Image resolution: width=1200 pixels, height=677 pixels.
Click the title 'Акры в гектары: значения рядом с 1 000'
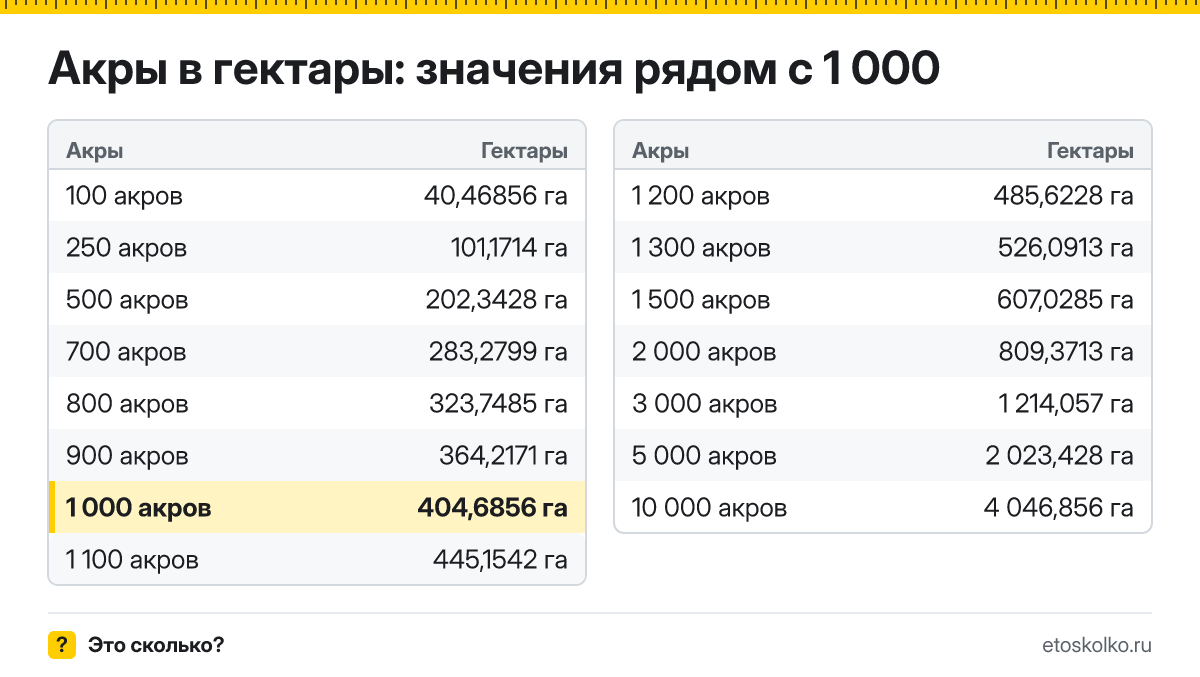click(494, 70)
